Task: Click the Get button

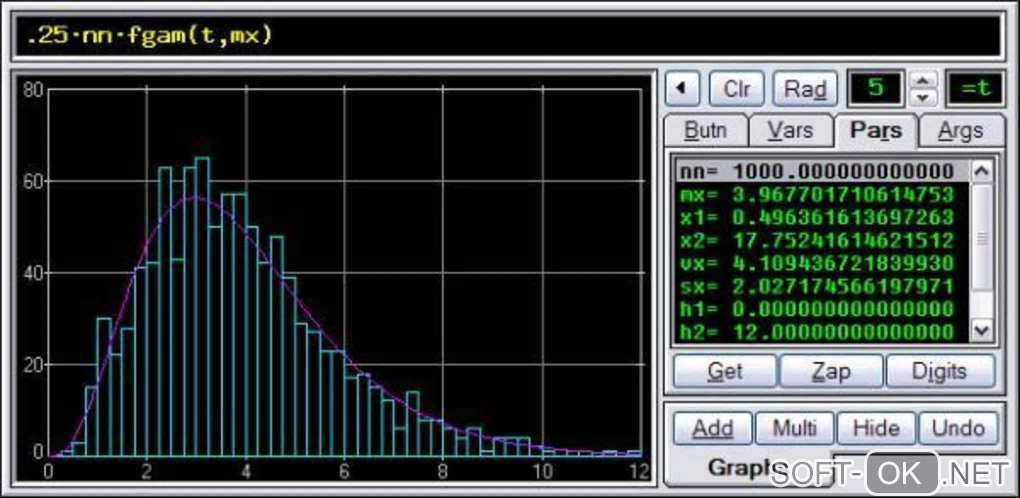Action: click(725, 372)
